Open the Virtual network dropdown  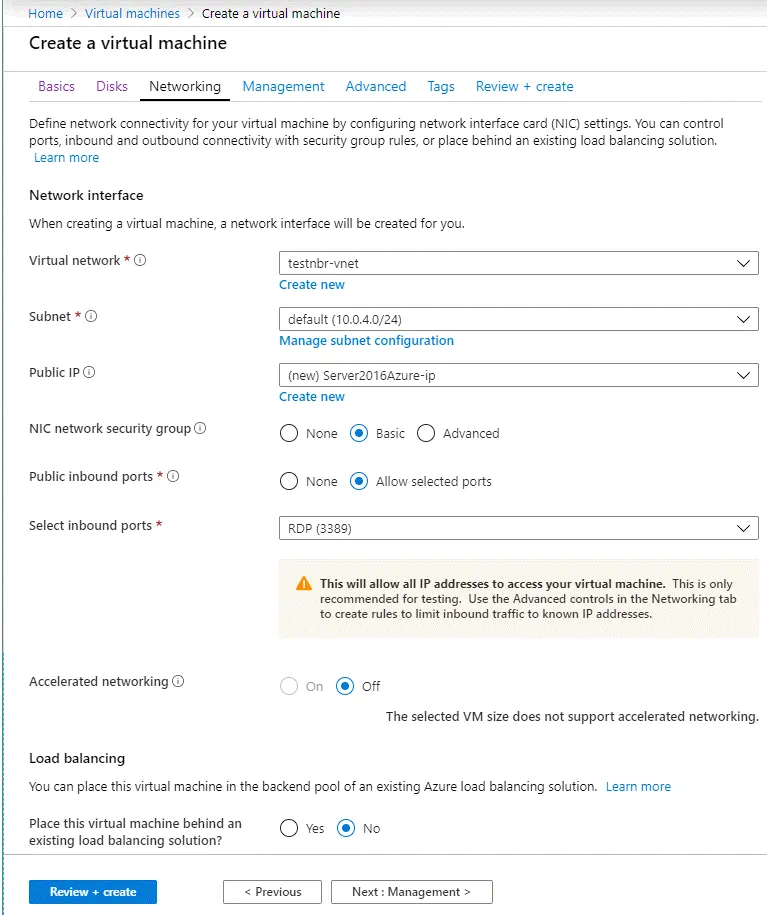tap(517, 263)
